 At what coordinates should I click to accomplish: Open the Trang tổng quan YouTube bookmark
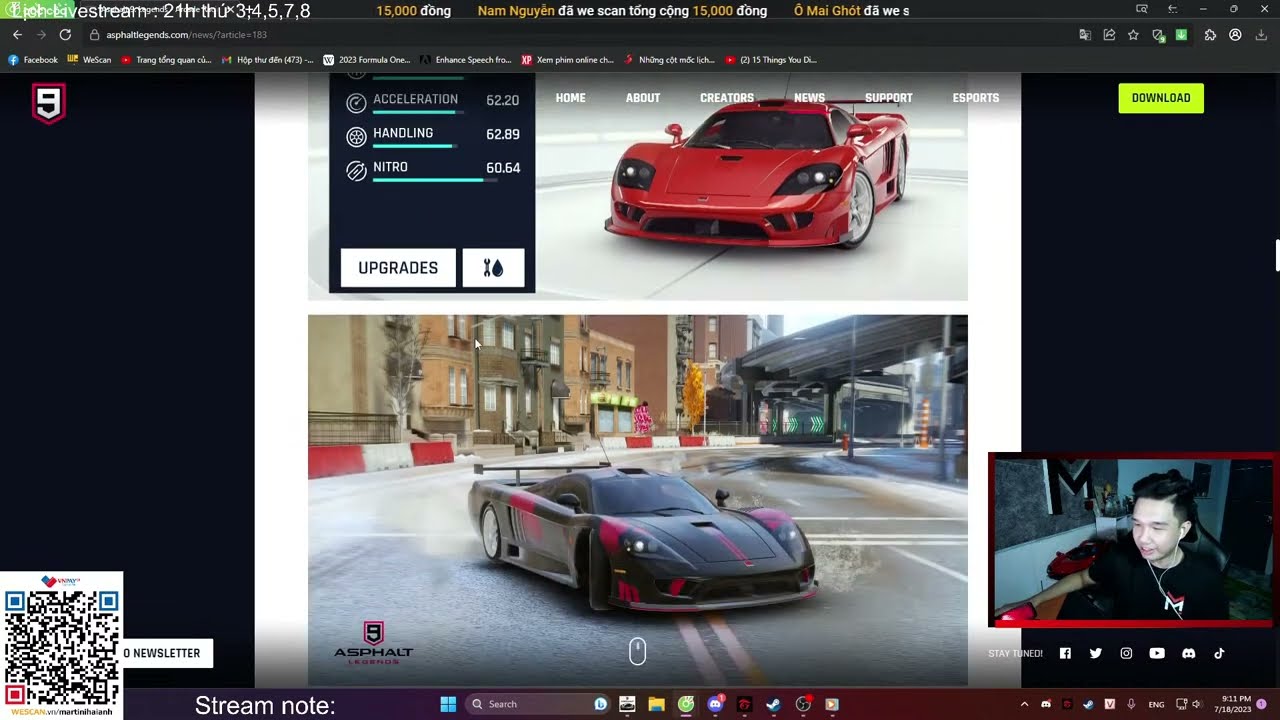[x=166, y=60]
